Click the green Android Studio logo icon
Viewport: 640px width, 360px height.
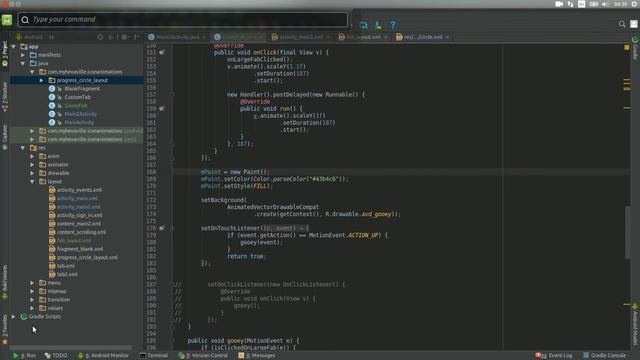pyautogui.click(x=7, y=20)
